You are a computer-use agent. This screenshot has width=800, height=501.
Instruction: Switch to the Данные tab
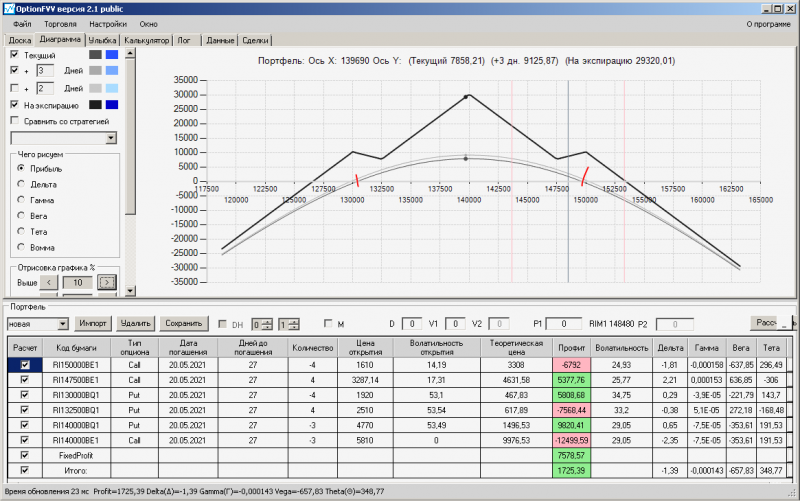(x=220, y=40)
